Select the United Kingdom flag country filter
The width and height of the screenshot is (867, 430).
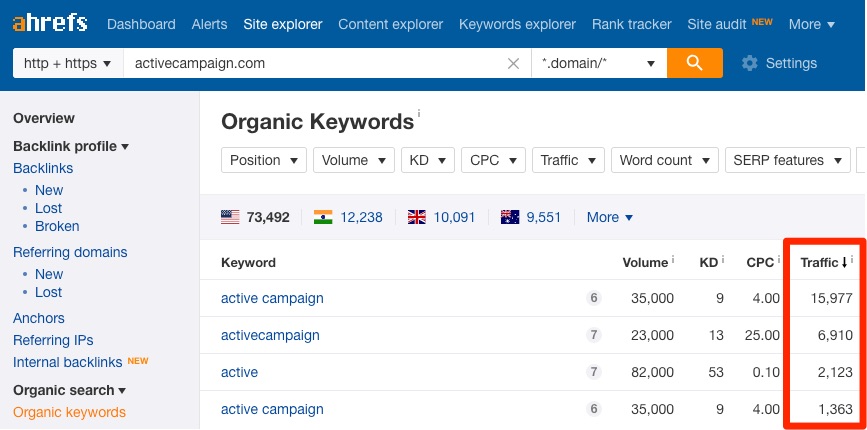tap(417, 217)
